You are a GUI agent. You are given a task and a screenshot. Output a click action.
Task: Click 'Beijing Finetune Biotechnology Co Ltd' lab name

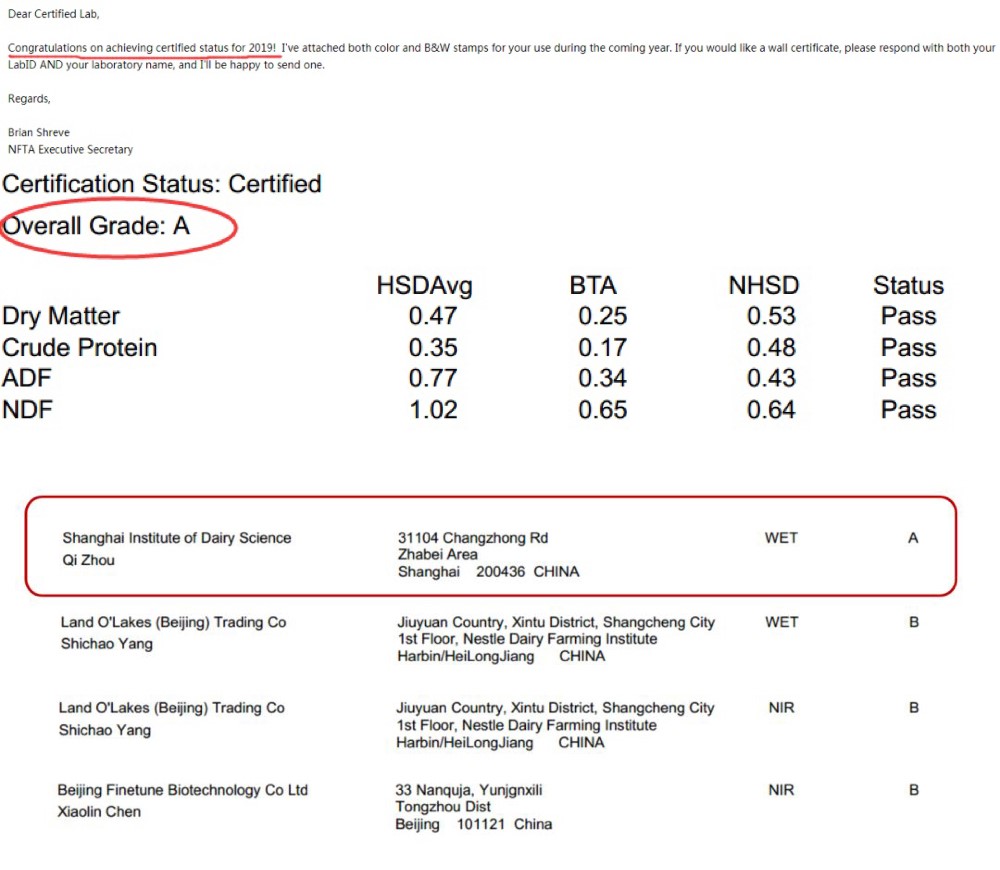pos(183,790)
